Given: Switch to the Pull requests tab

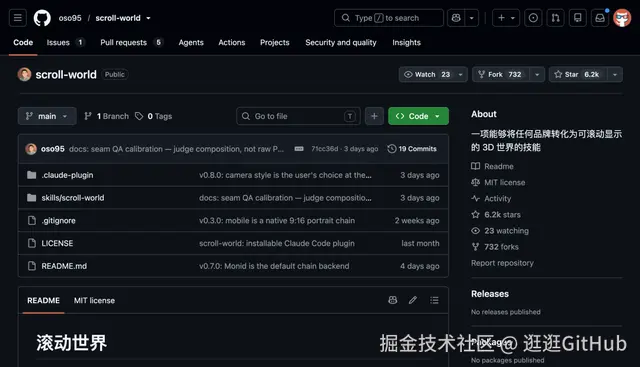Looking at the screenshot, I should [x=131, y=42].
